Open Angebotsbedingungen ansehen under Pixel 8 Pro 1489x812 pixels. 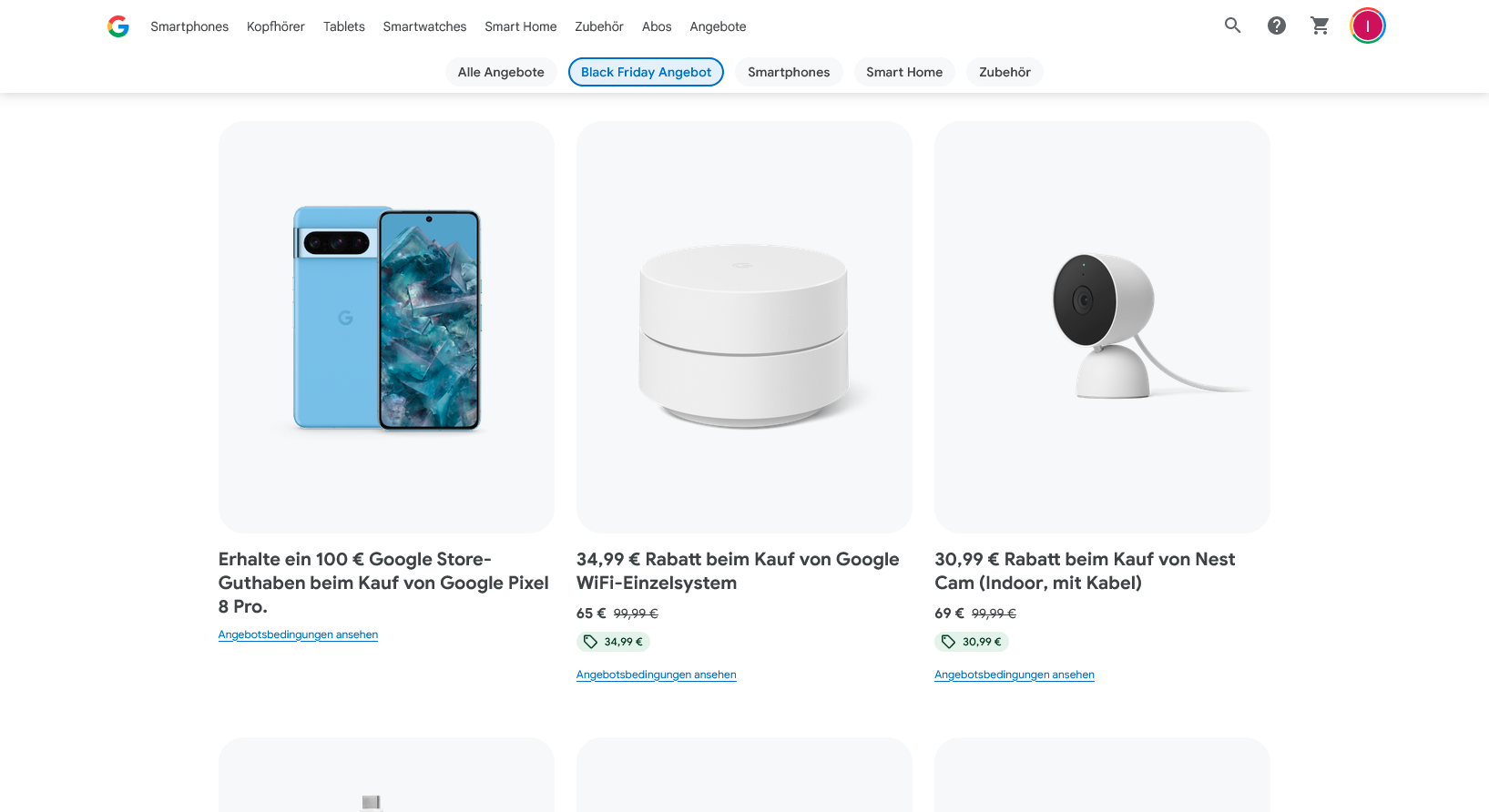298,634
